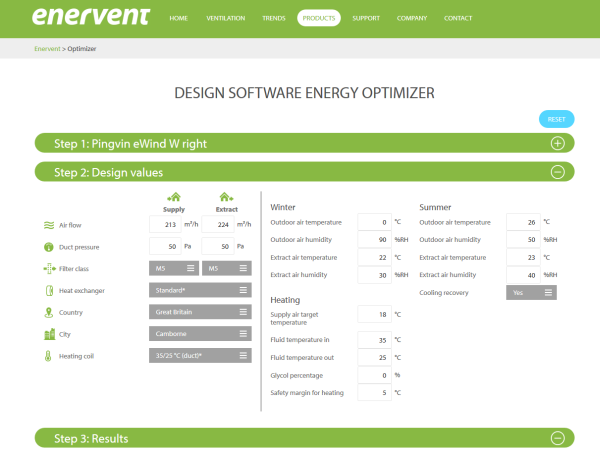Edit Winter outdoor air temperature field
This screenshot has height=456, width=600.
[374, 222]
